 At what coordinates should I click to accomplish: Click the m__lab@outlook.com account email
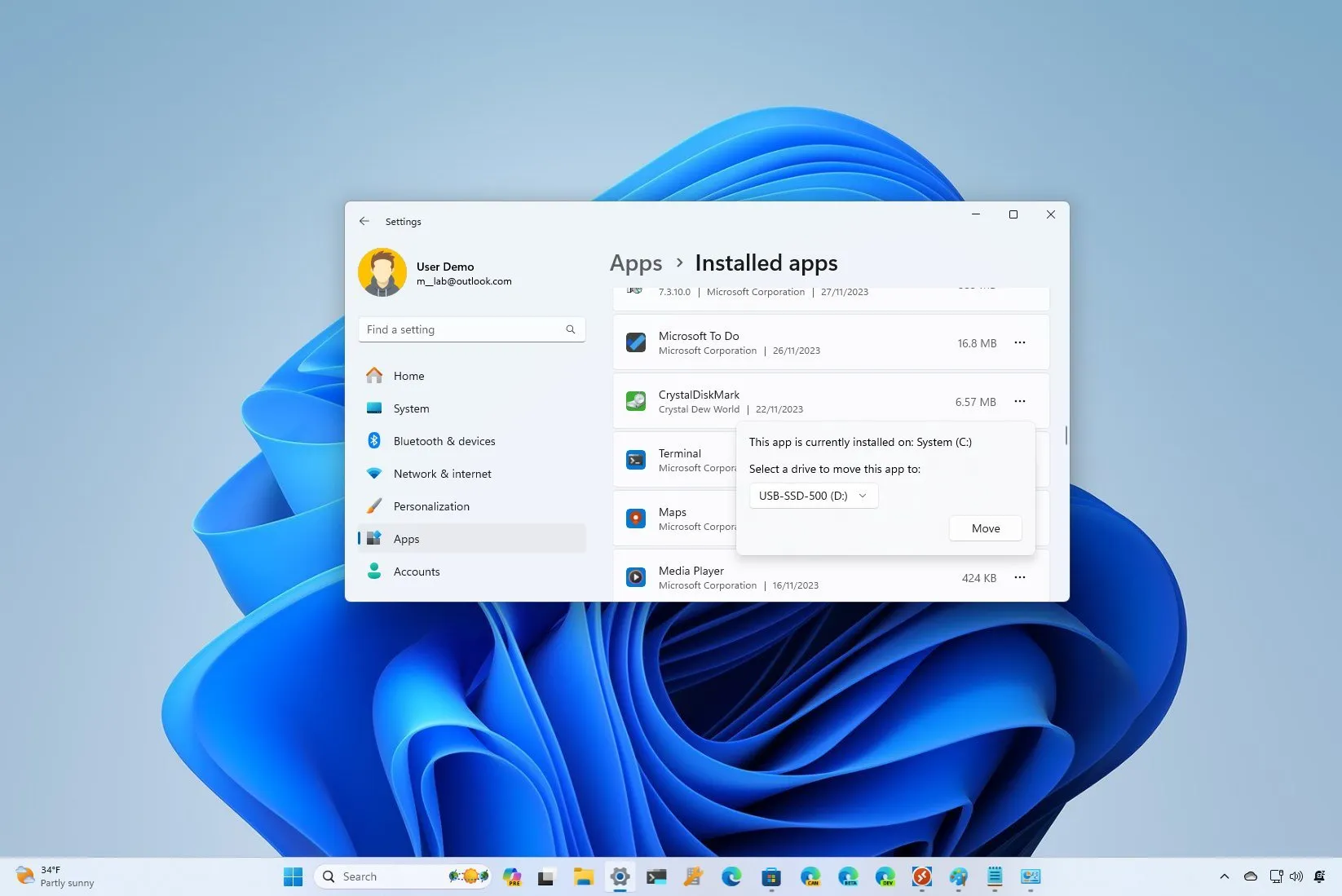coord(464,281)
